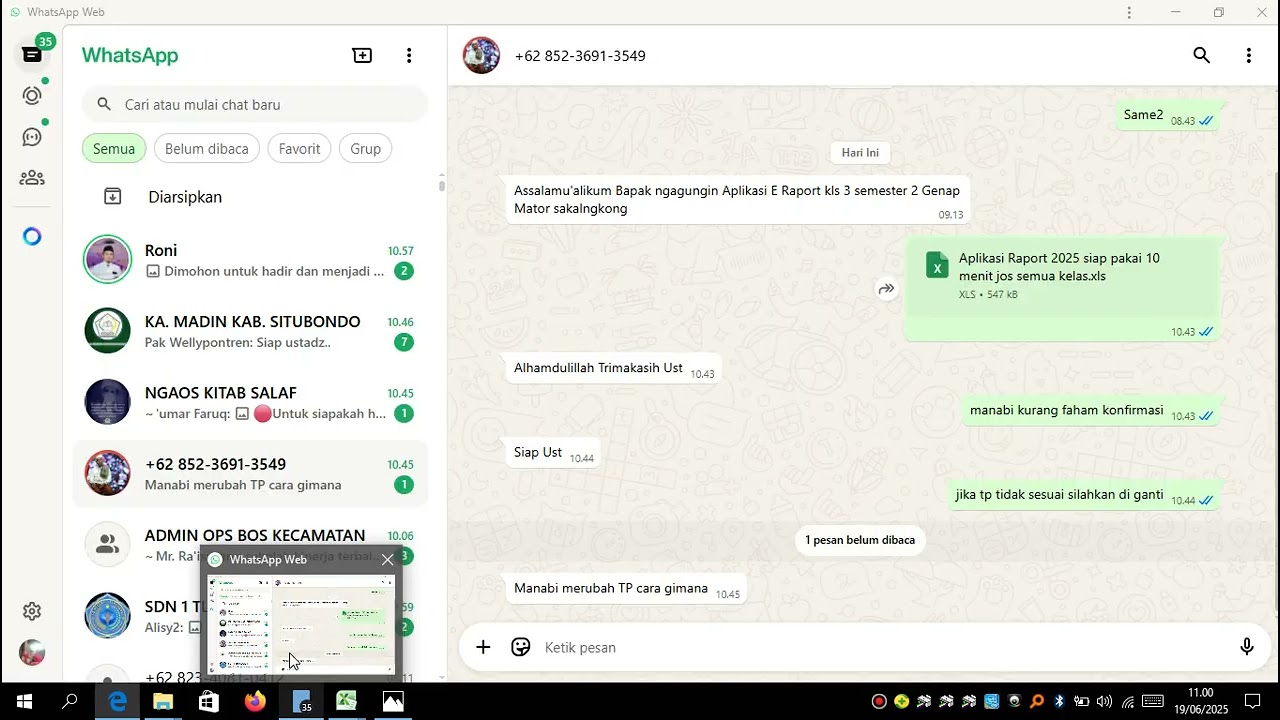Click the Bluetooth tray icon
Image resolution: width=1280 pixels, height=720 pixels.
(x=1060, y=701)
